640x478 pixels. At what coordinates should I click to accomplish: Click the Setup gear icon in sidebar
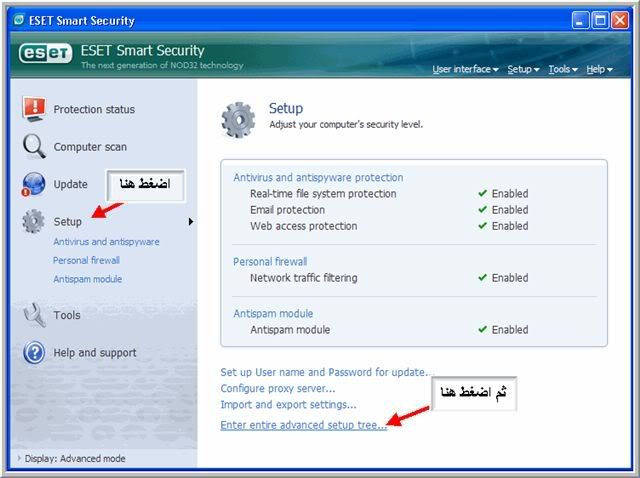click(33, 221)
